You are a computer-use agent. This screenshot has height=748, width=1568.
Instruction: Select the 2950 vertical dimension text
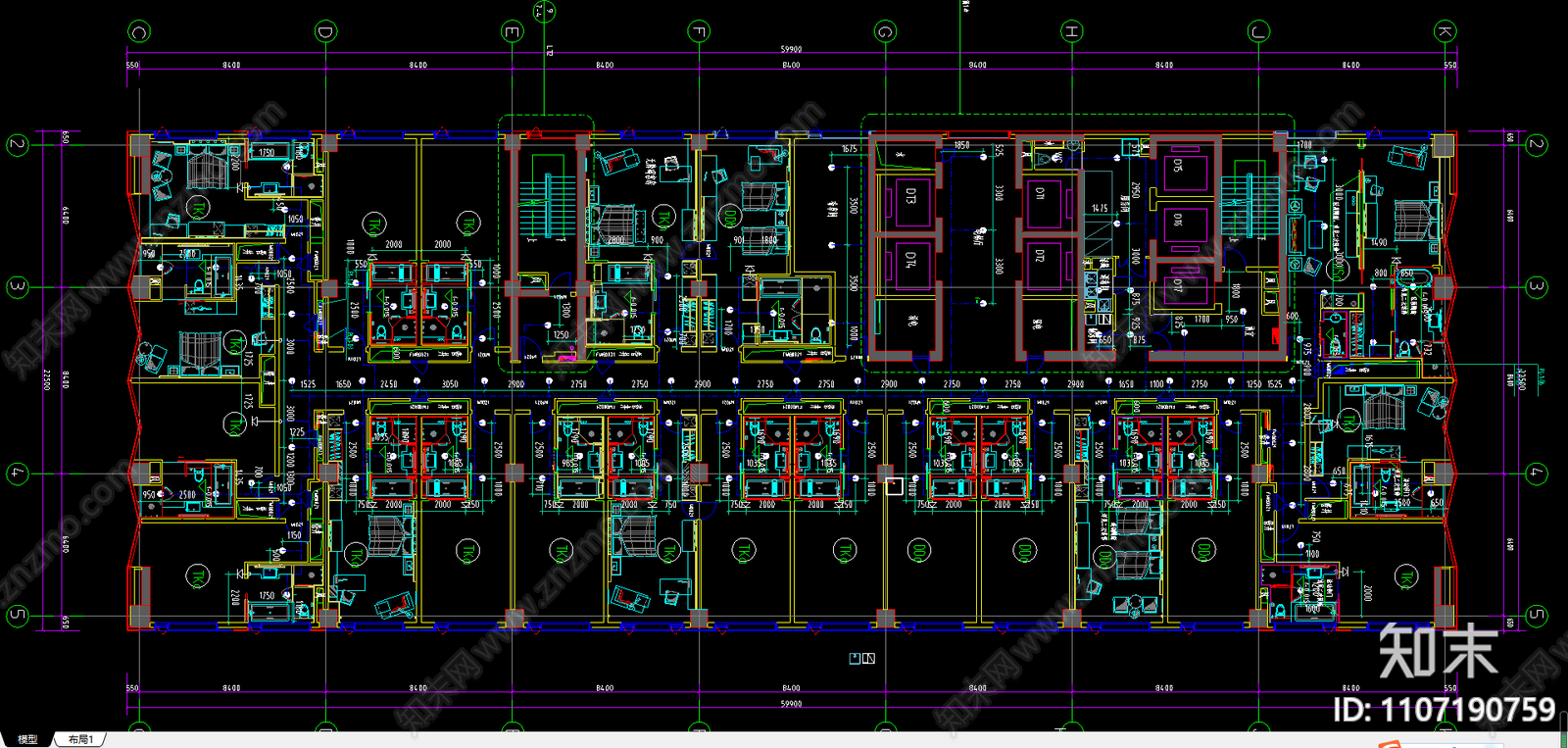(1136, 191)
